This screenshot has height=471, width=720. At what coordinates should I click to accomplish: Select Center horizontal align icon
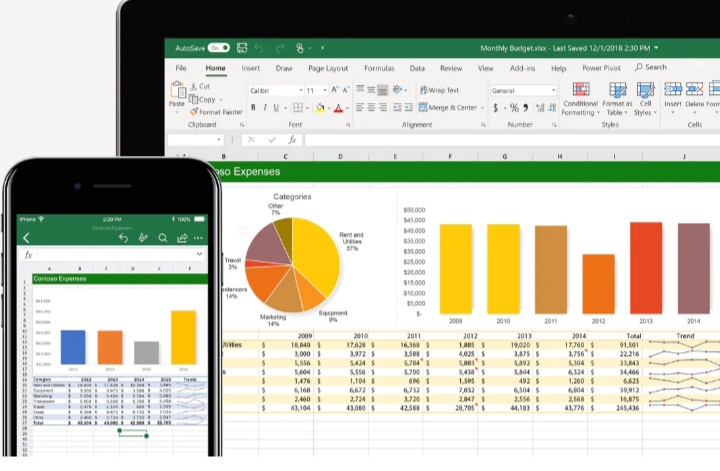[371, 107]
